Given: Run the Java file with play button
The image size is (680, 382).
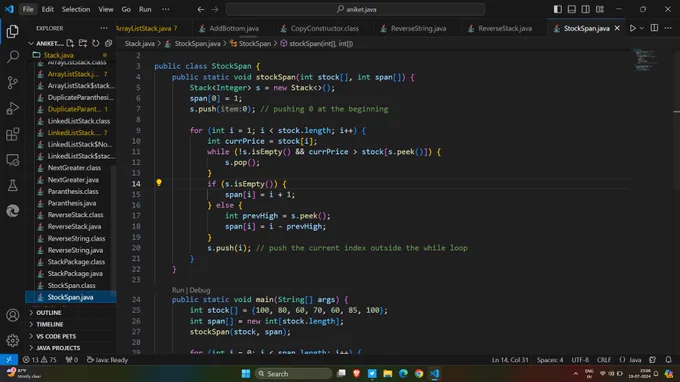Looking at the screenshot, I should (633, 28).
